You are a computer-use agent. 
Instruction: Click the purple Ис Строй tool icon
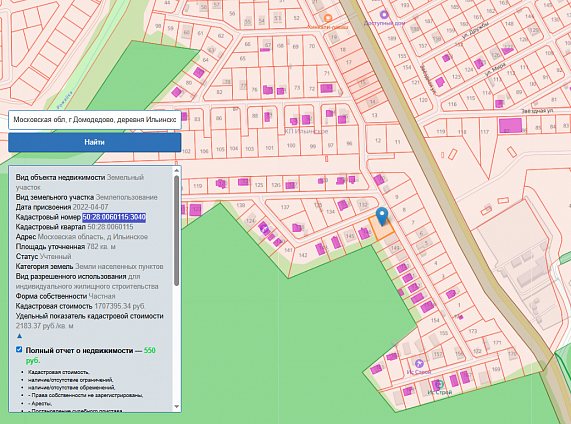(x=419, y=363)
